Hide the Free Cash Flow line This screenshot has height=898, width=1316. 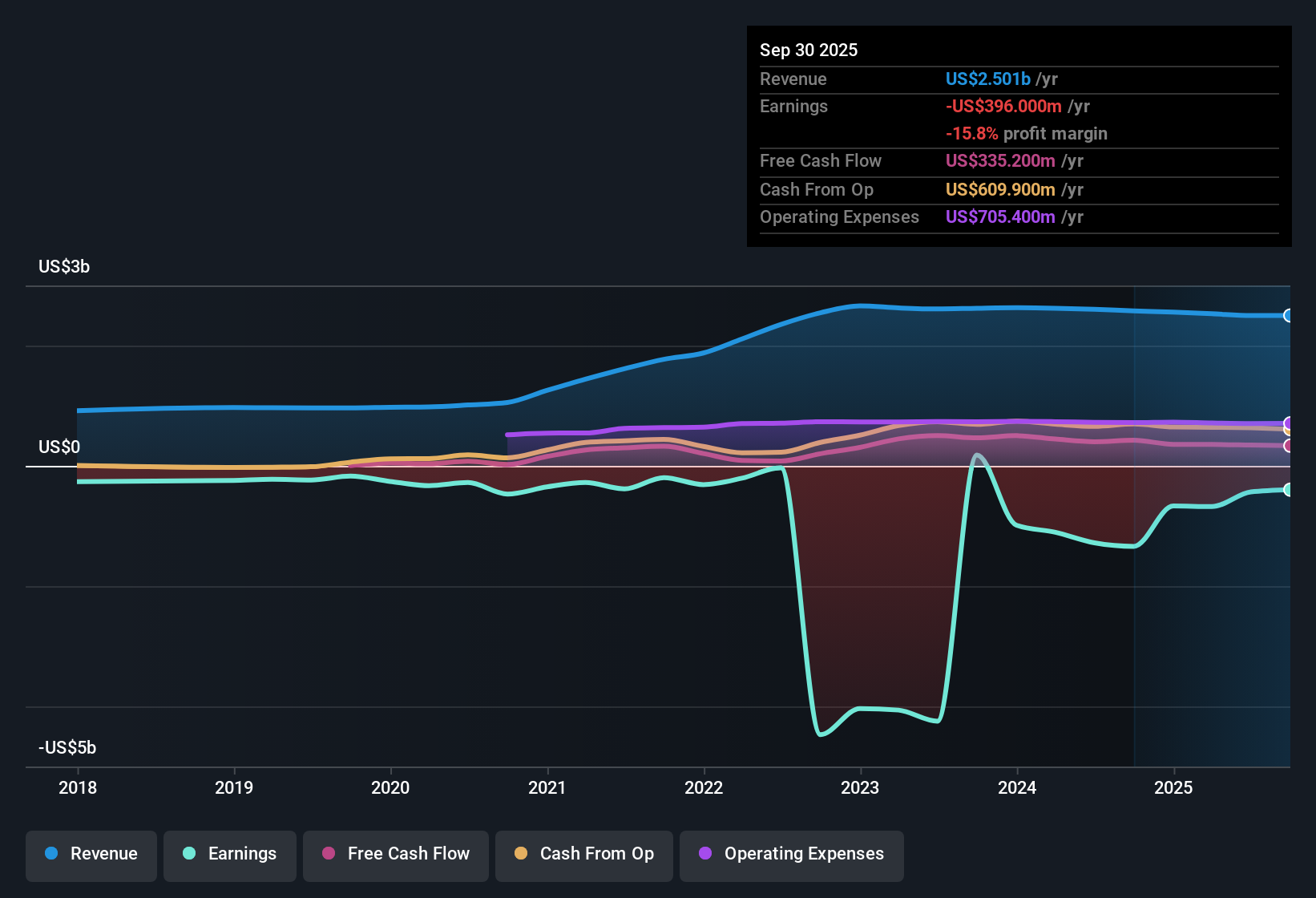395,855
